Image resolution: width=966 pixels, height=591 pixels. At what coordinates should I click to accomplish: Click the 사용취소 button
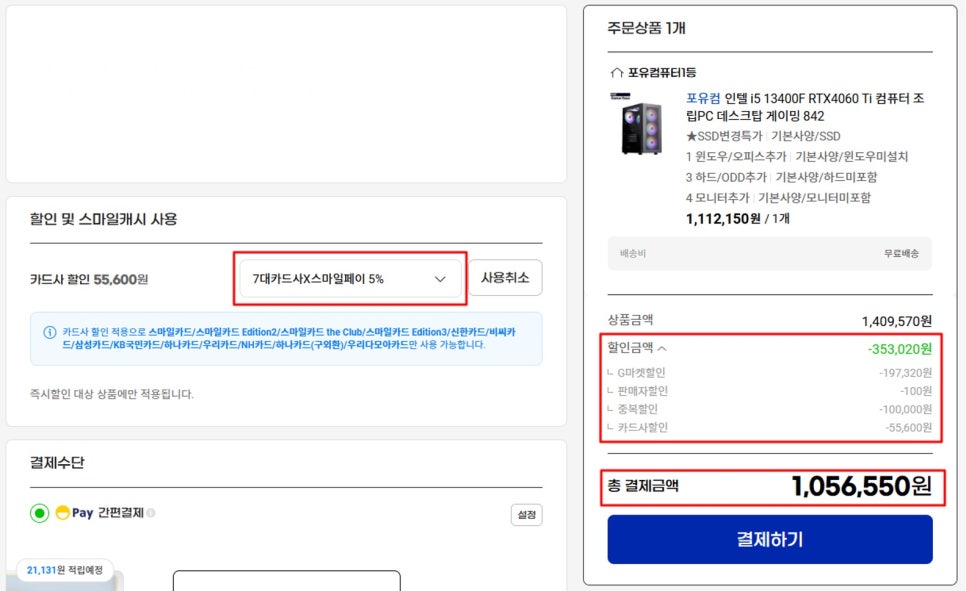[x=505, y=278]
